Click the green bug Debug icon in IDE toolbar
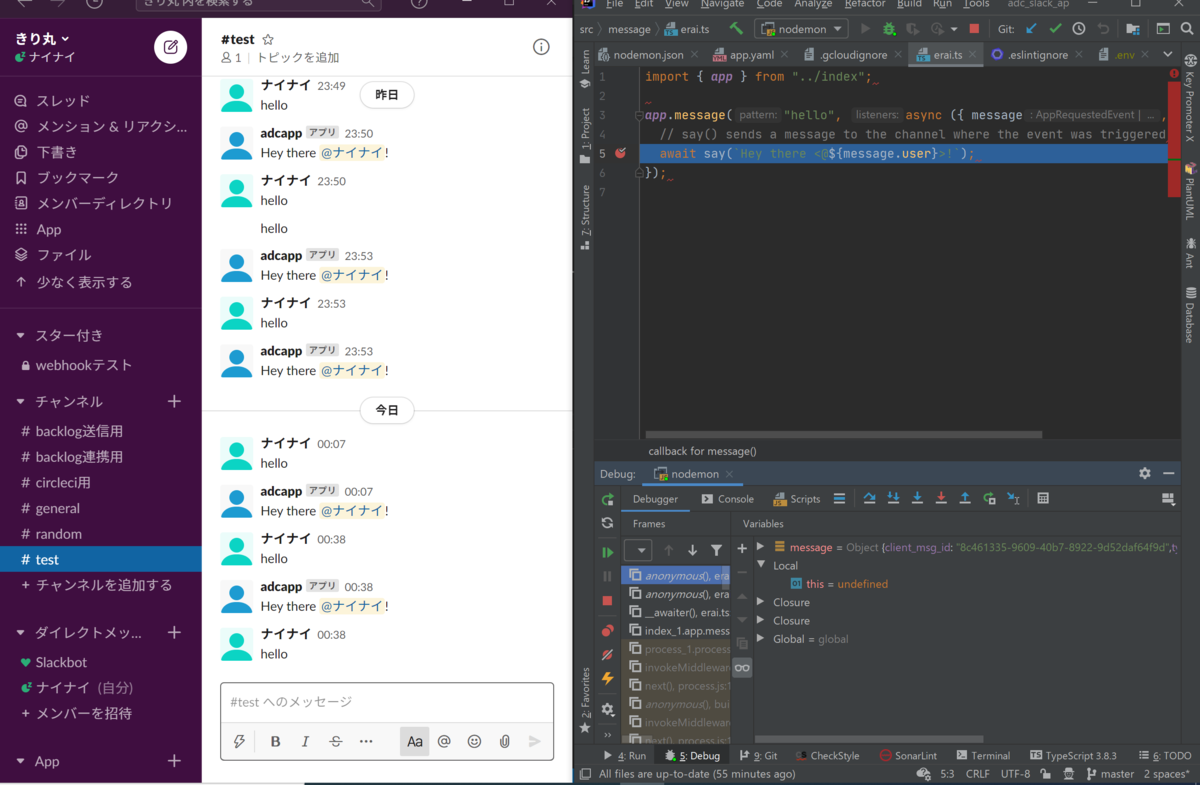 888,29
